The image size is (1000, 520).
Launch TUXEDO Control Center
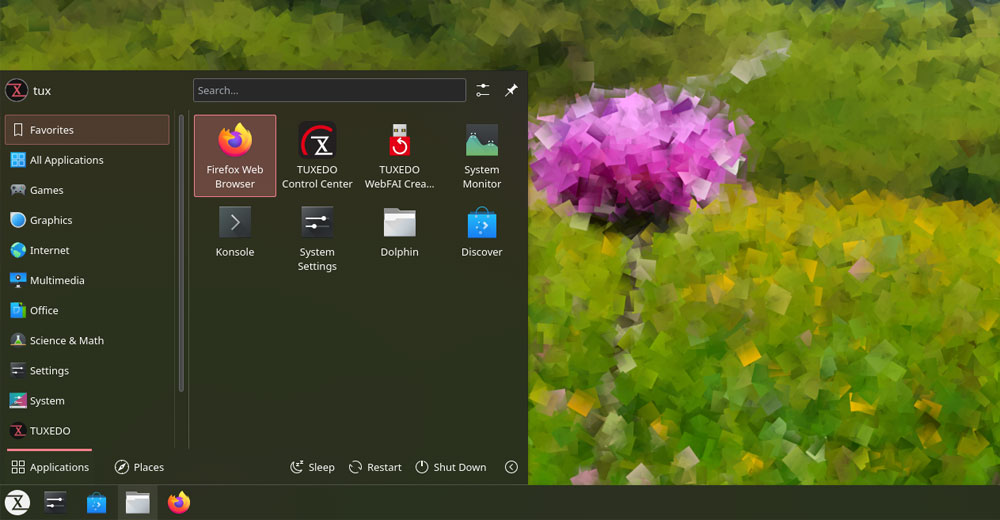317,155
